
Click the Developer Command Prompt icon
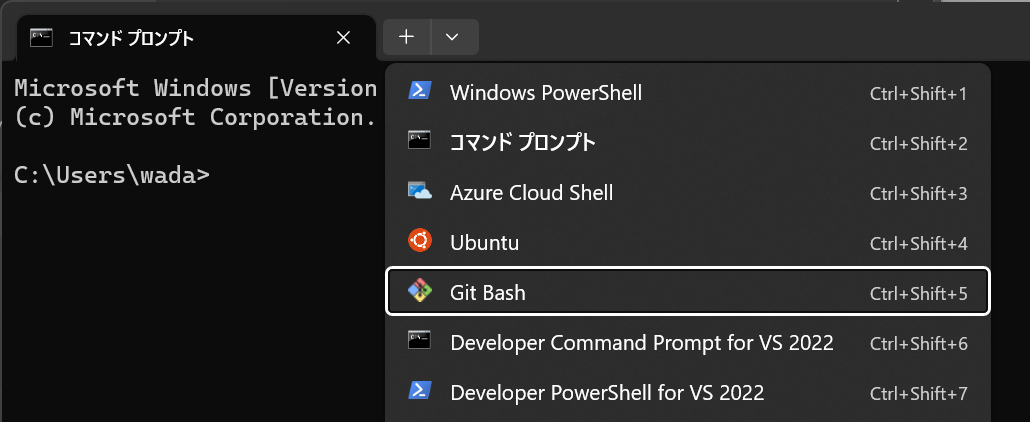pos(419,341)
